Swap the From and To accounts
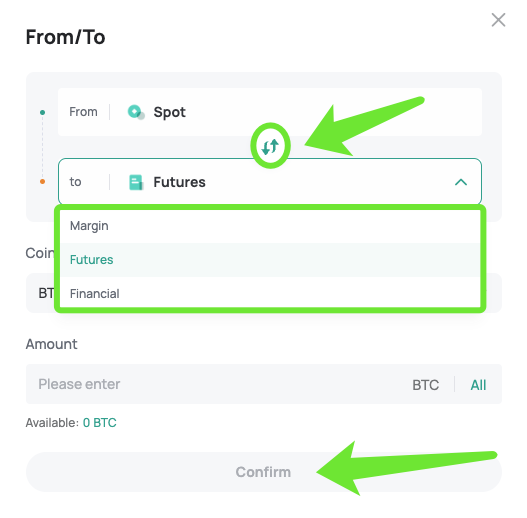 click(270, 147)
